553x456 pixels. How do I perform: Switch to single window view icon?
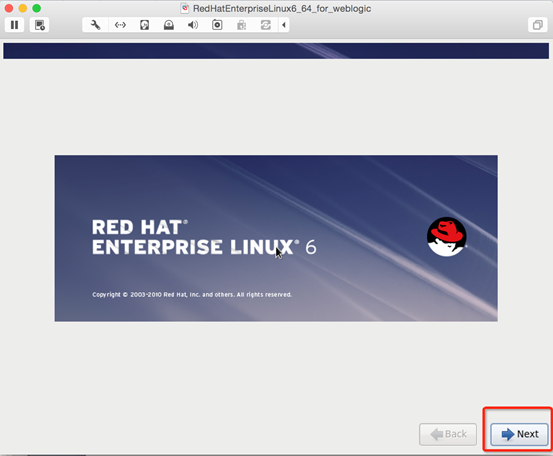pyautogui.click(x=537, y=25)
